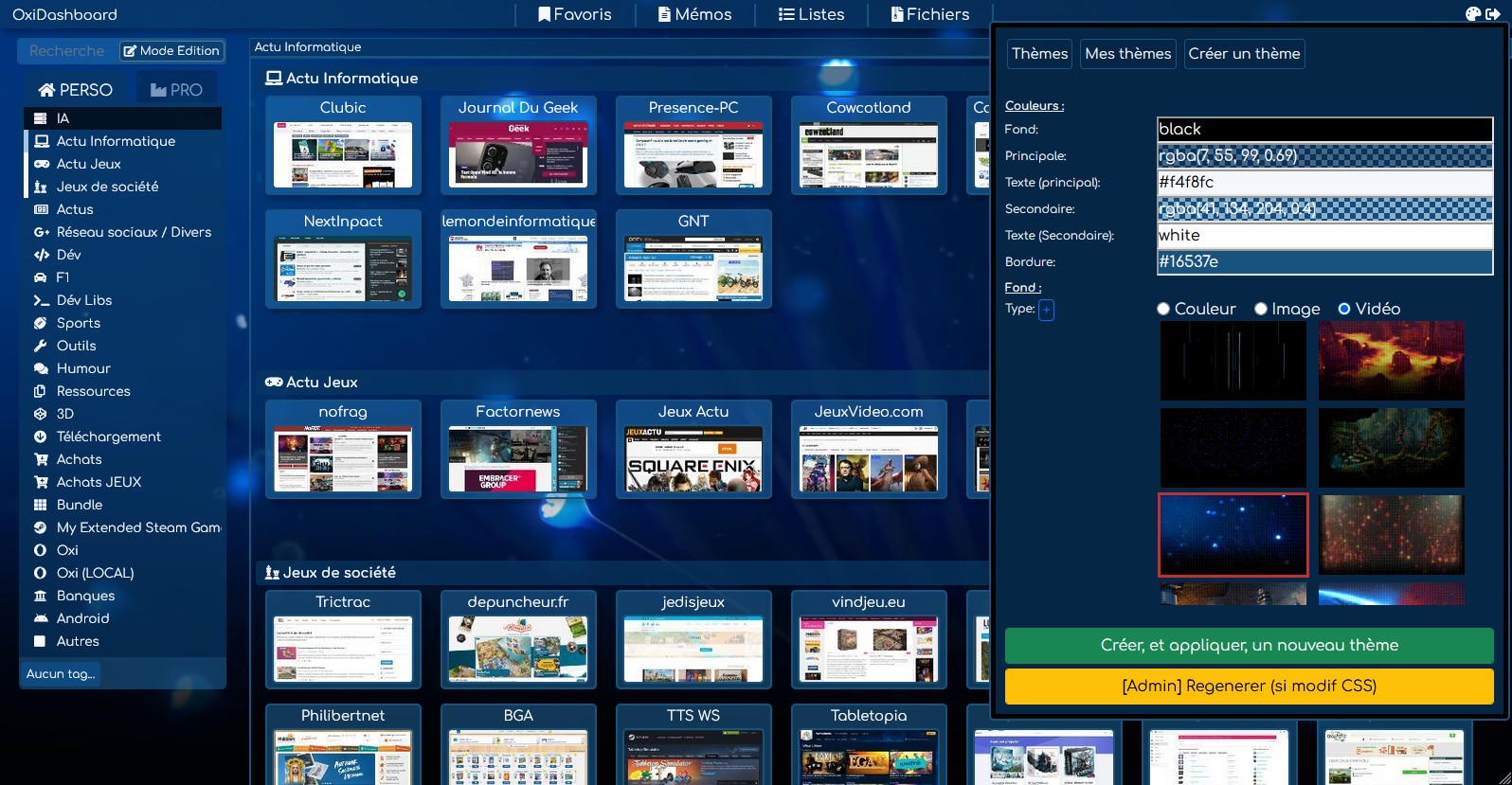
Task: Open the Téléchargement category
Action: [x=123, y=437]
